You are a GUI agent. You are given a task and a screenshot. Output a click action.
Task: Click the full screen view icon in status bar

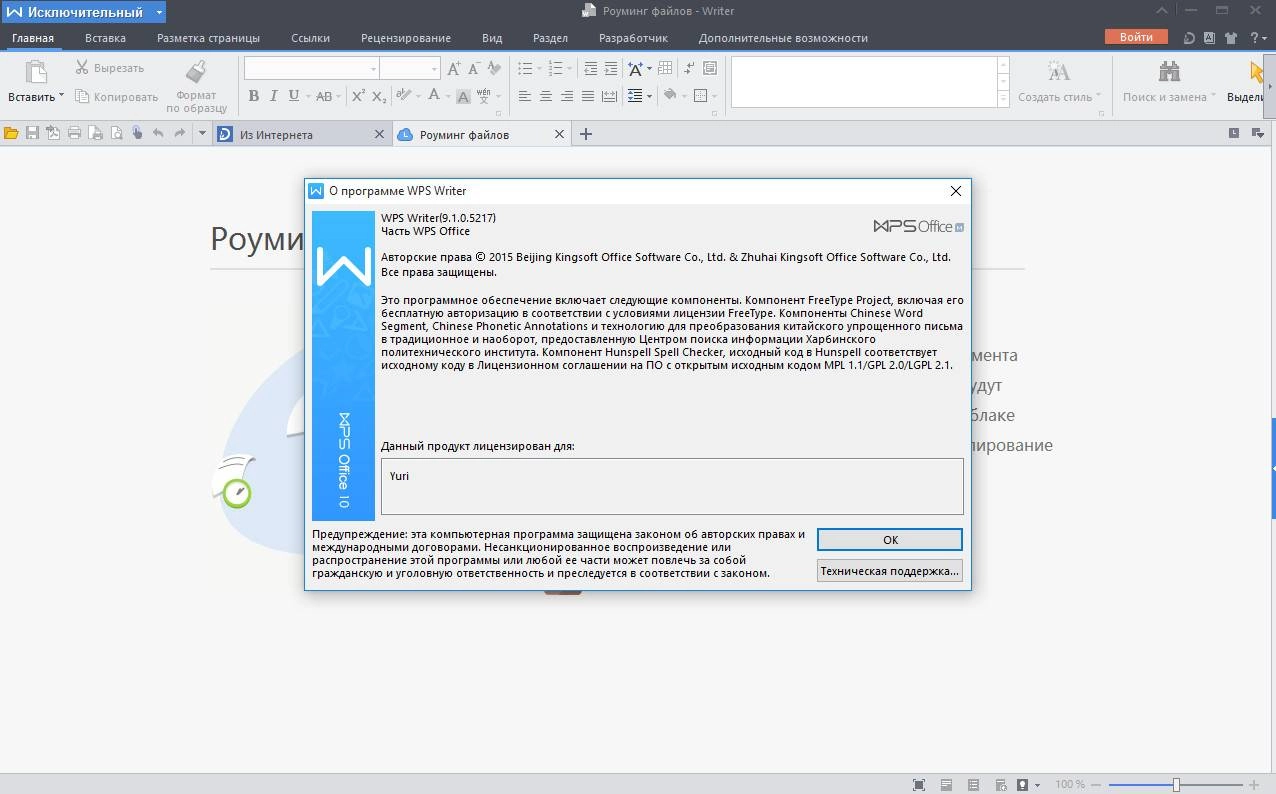click(920, 785)
